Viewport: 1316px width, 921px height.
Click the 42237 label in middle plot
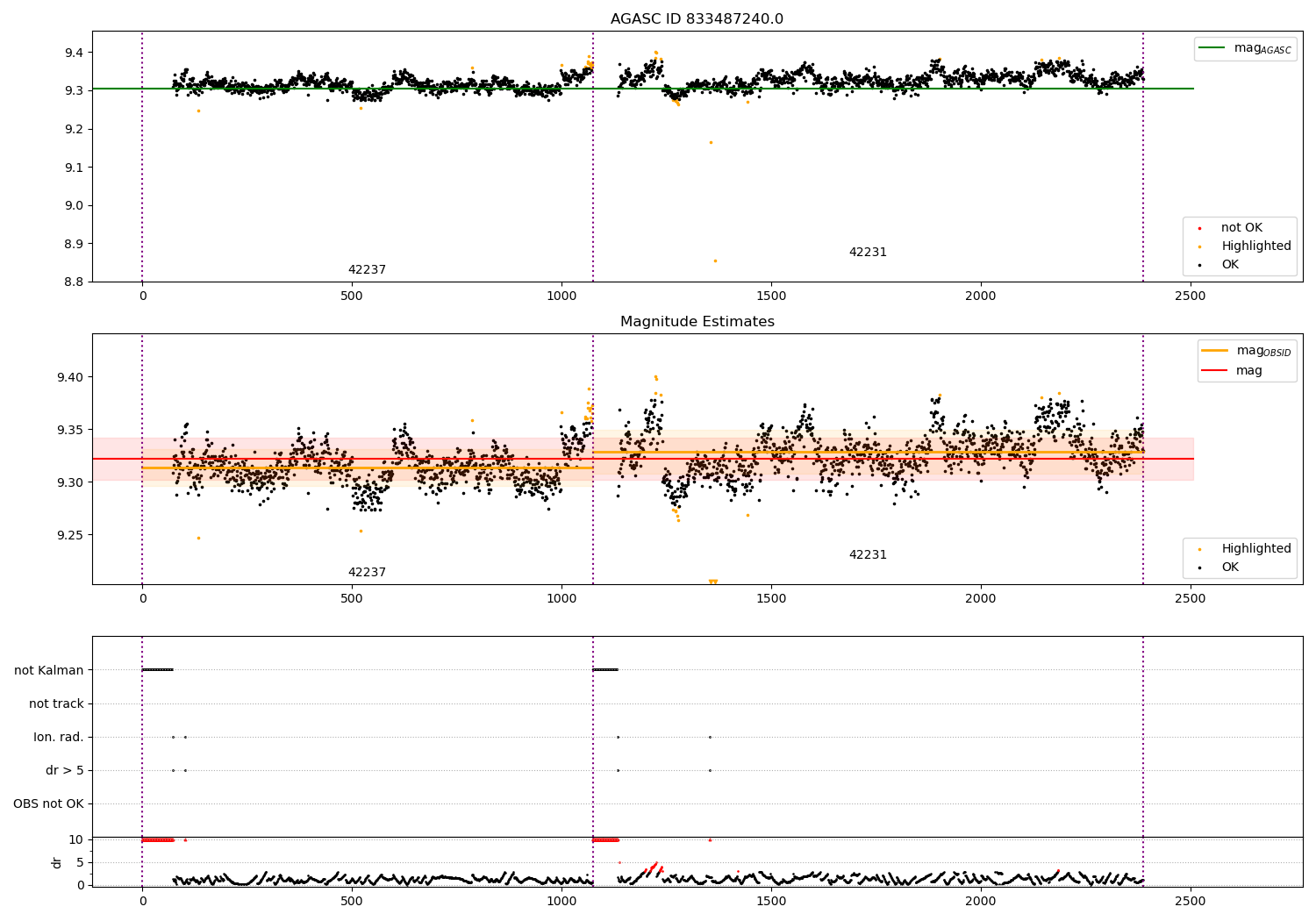(x=367, y=573)
